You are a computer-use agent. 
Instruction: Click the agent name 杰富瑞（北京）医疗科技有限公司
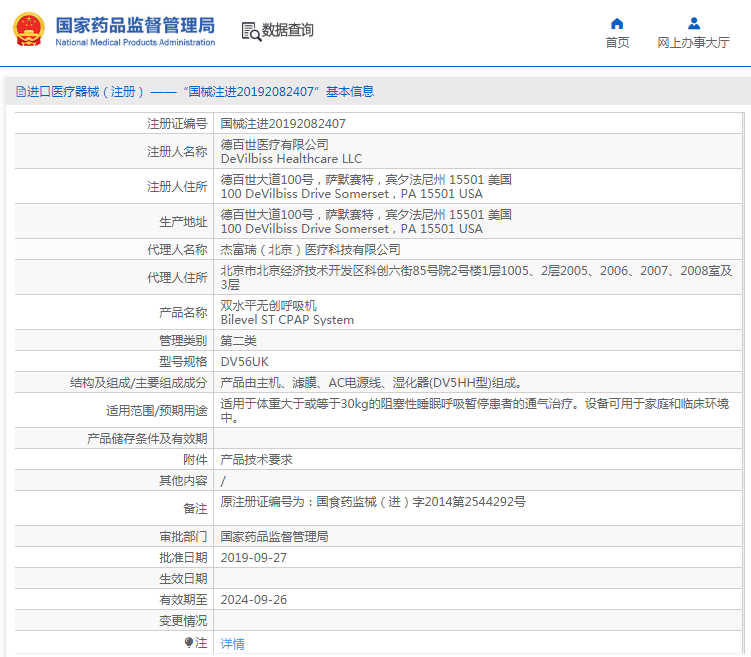coord(310,250)
